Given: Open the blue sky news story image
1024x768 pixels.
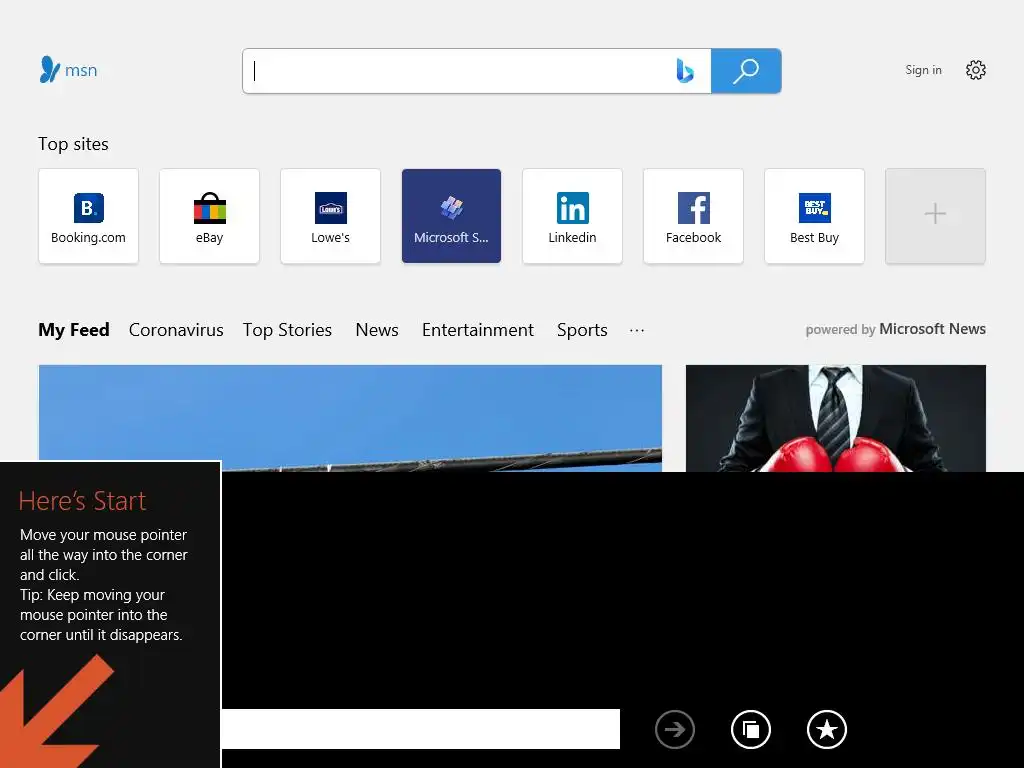Looking at the screenshot, I should click(350, 418).
